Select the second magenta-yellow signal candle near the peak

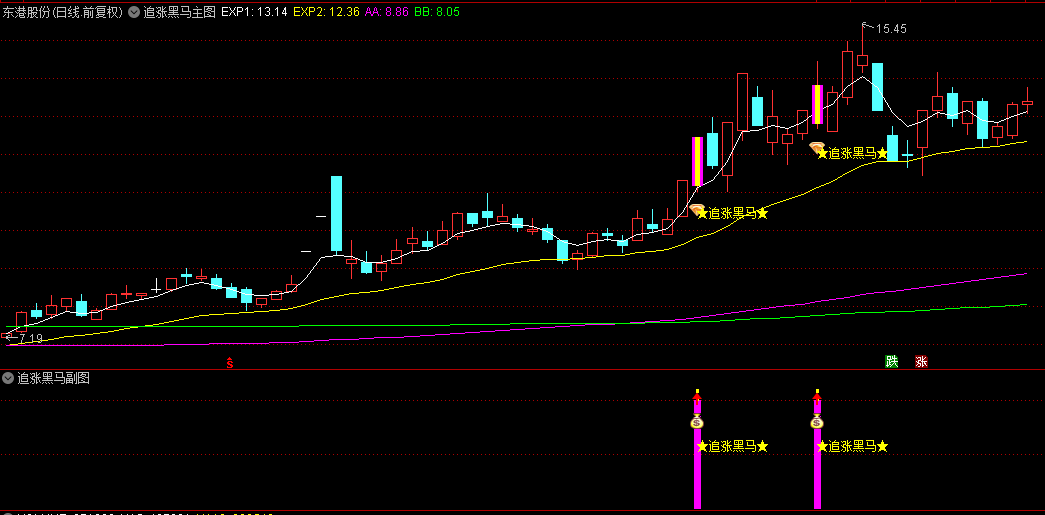pyautogui.click(x=817, y=105)
